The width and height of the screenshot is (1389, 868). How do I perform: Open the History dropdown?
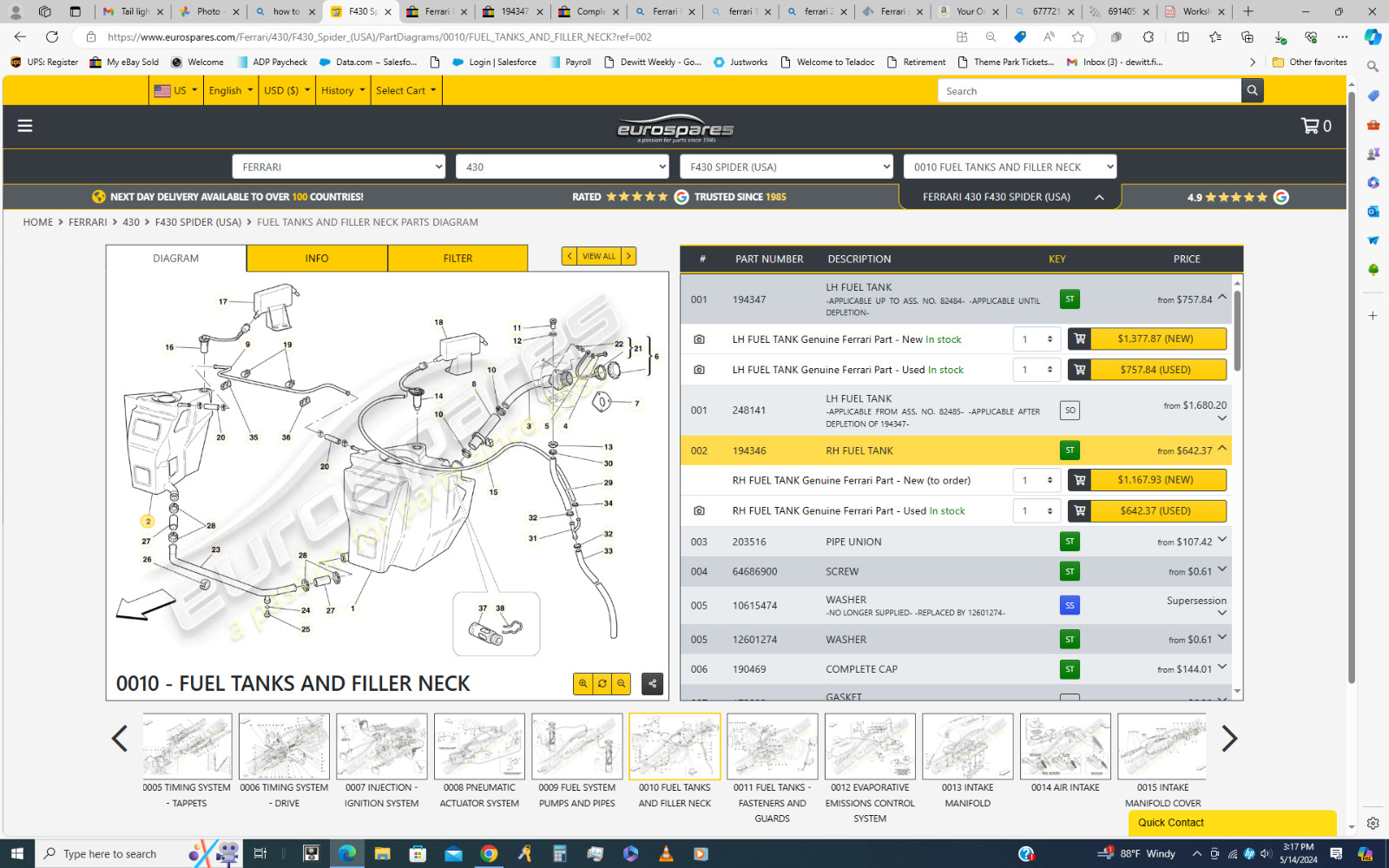tap(343, 90)
